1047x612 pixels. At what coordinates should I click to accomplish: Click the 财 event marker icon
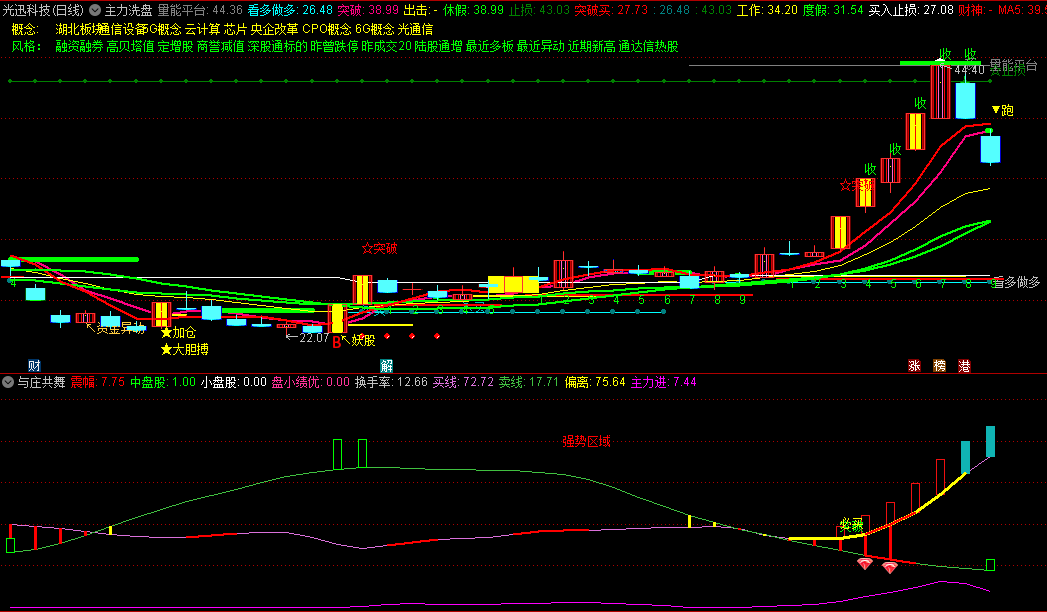tap(34, 365)
